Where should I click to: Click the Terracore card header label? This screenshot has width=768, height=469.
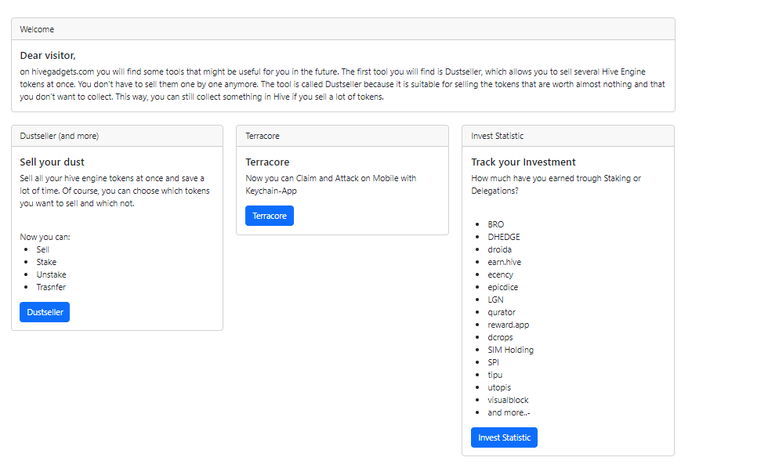click(x=263, y=136)
